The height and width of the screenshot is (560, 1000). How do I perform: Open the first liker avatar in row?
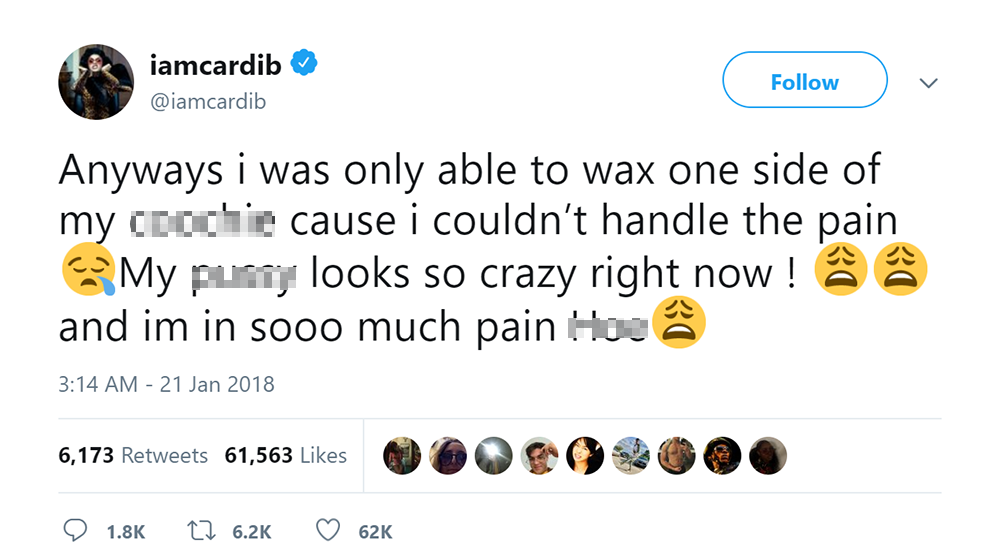point(402,456)
